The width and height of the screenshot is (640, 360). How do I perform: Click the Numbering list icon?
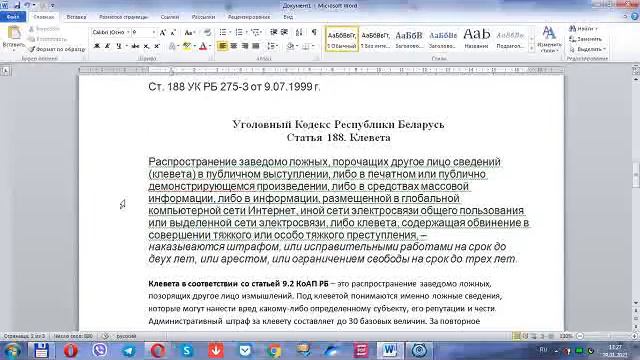(239, 32)
